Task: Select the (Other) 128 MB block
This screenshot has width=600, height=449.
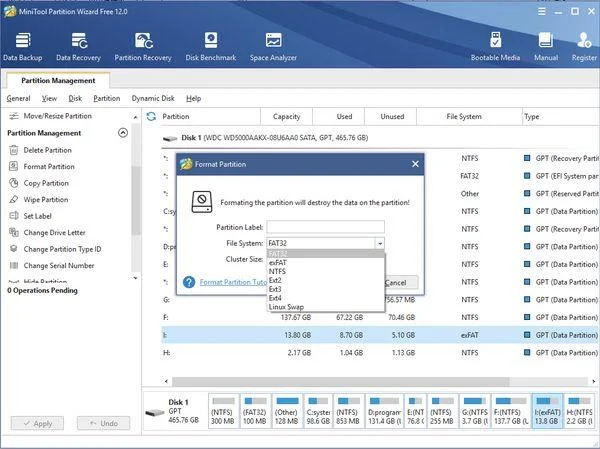Action: [x=287, y=411]
